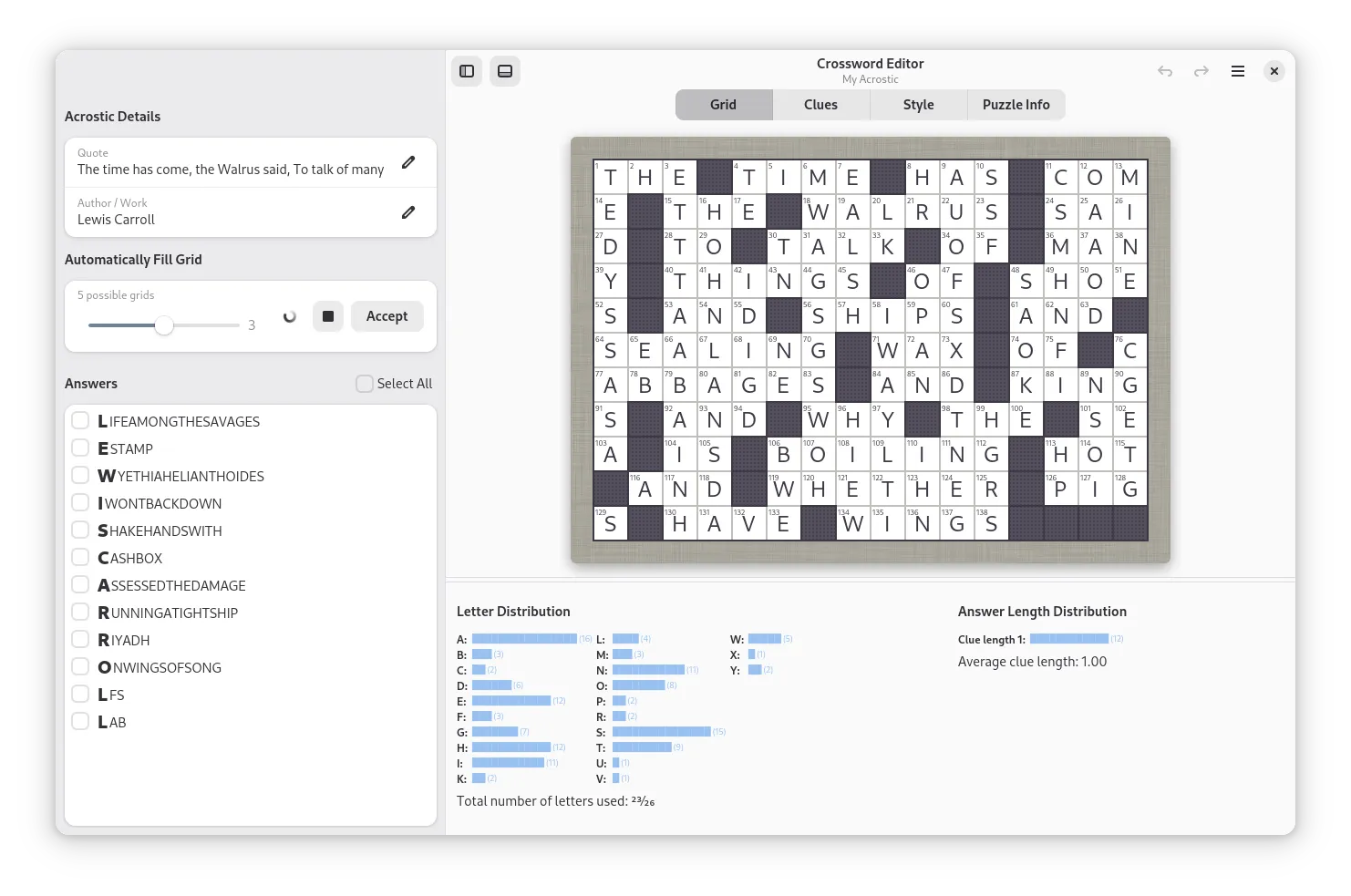Enable the Select All checkbox
This screenshot has width=1351, height=896.
pyautogui.click(x=365, y=384)
